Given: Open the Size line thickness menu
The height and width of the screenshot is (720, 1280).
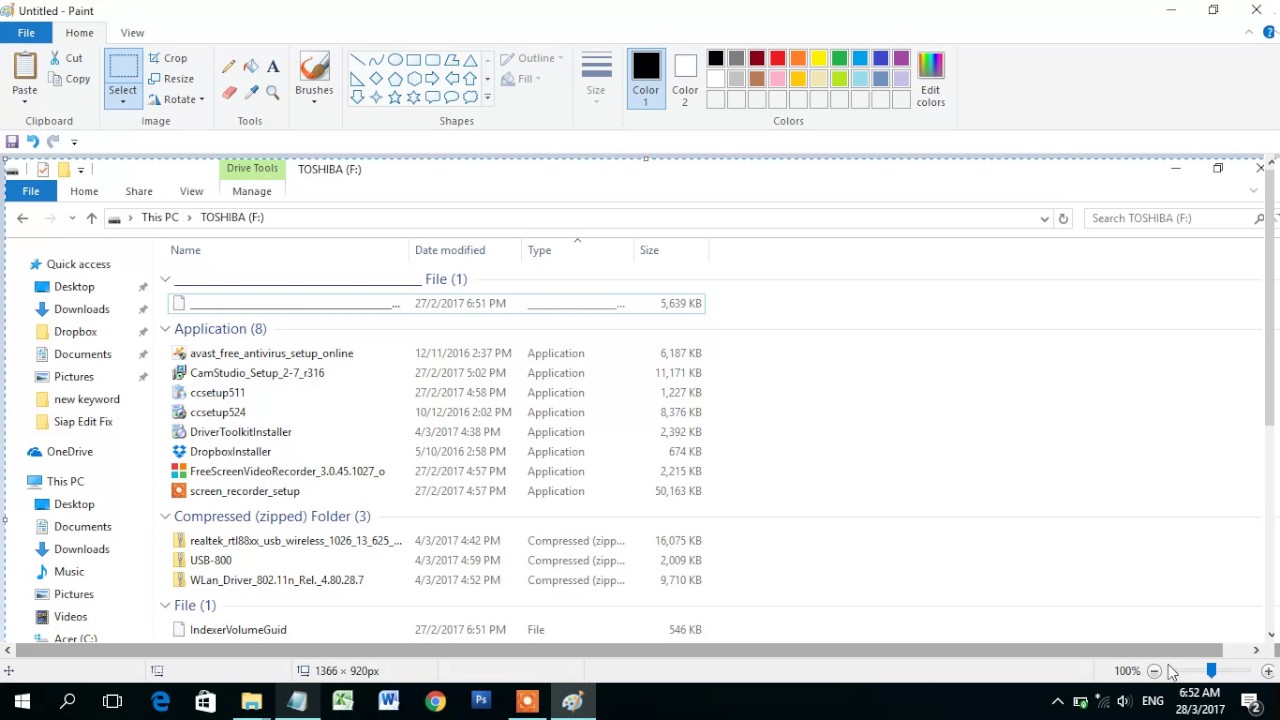Looking at the screenshot, I should pos(596,78).
